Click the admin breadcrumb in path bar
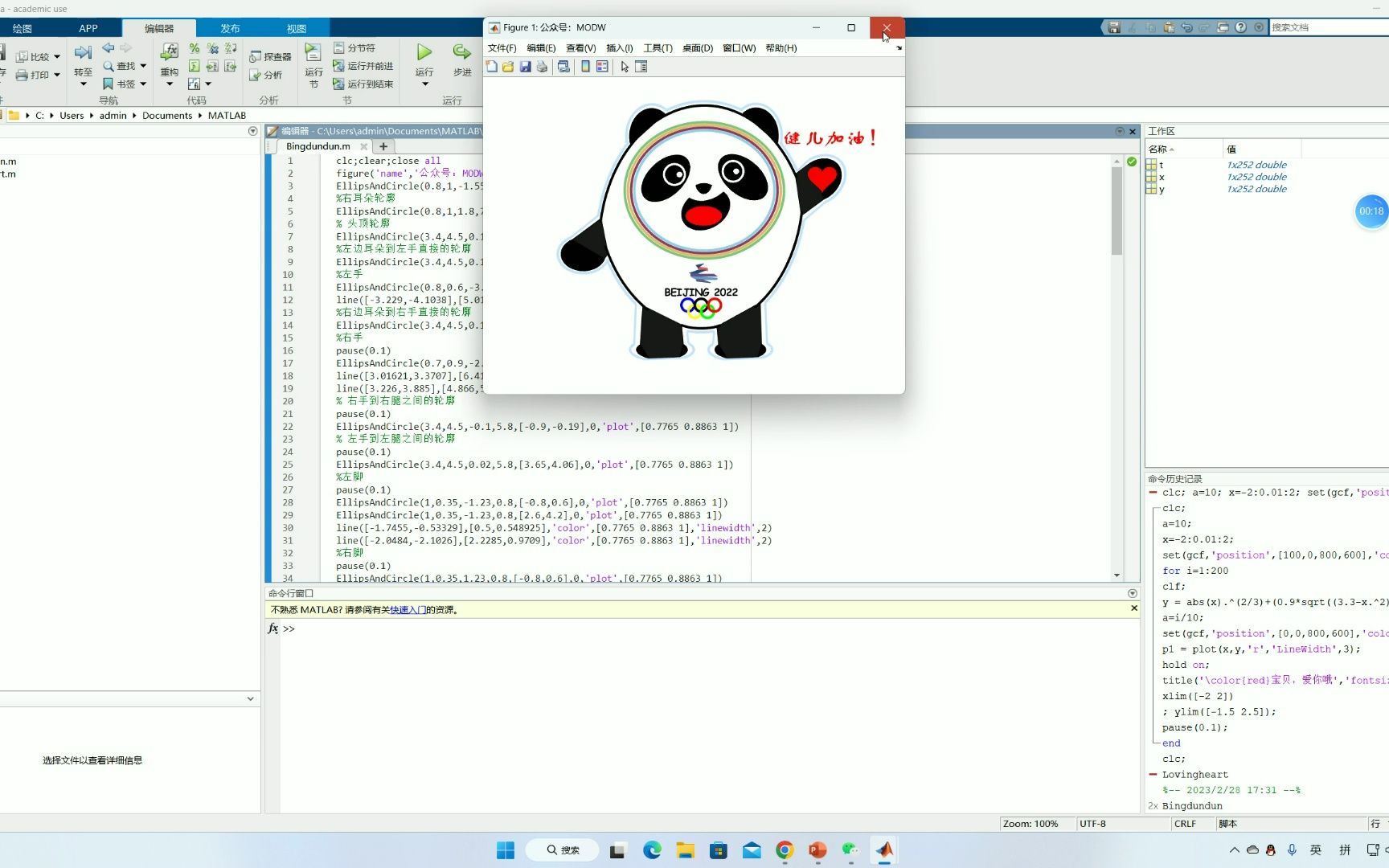This screenshot has height=868, width=1389. (x=113, y=116)
